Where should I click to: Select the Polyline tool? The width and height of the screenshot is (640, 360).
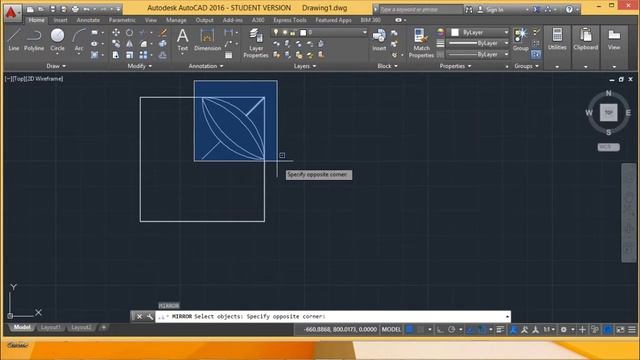point(34,40)
